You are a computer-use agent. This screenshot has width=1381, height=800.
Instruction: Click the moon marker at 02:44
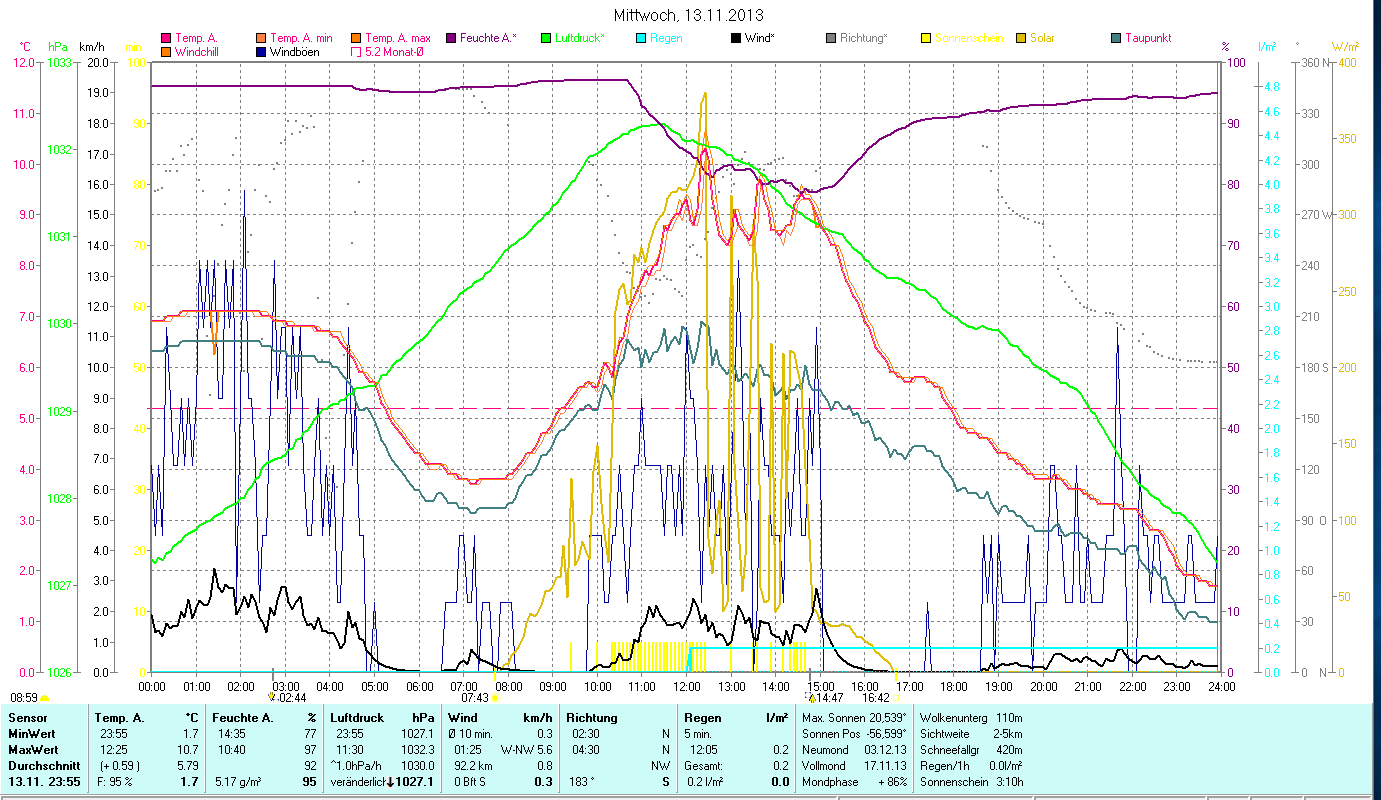[x=272, y=697]
